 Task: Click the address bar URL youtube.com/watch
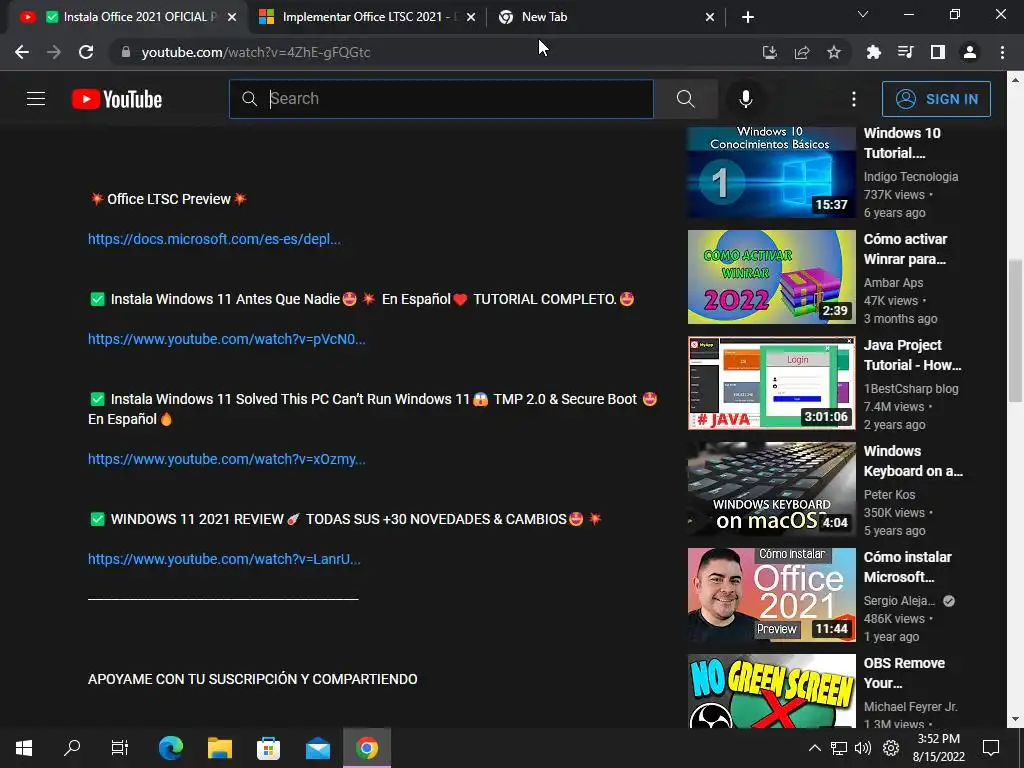[x=255, y=52]
